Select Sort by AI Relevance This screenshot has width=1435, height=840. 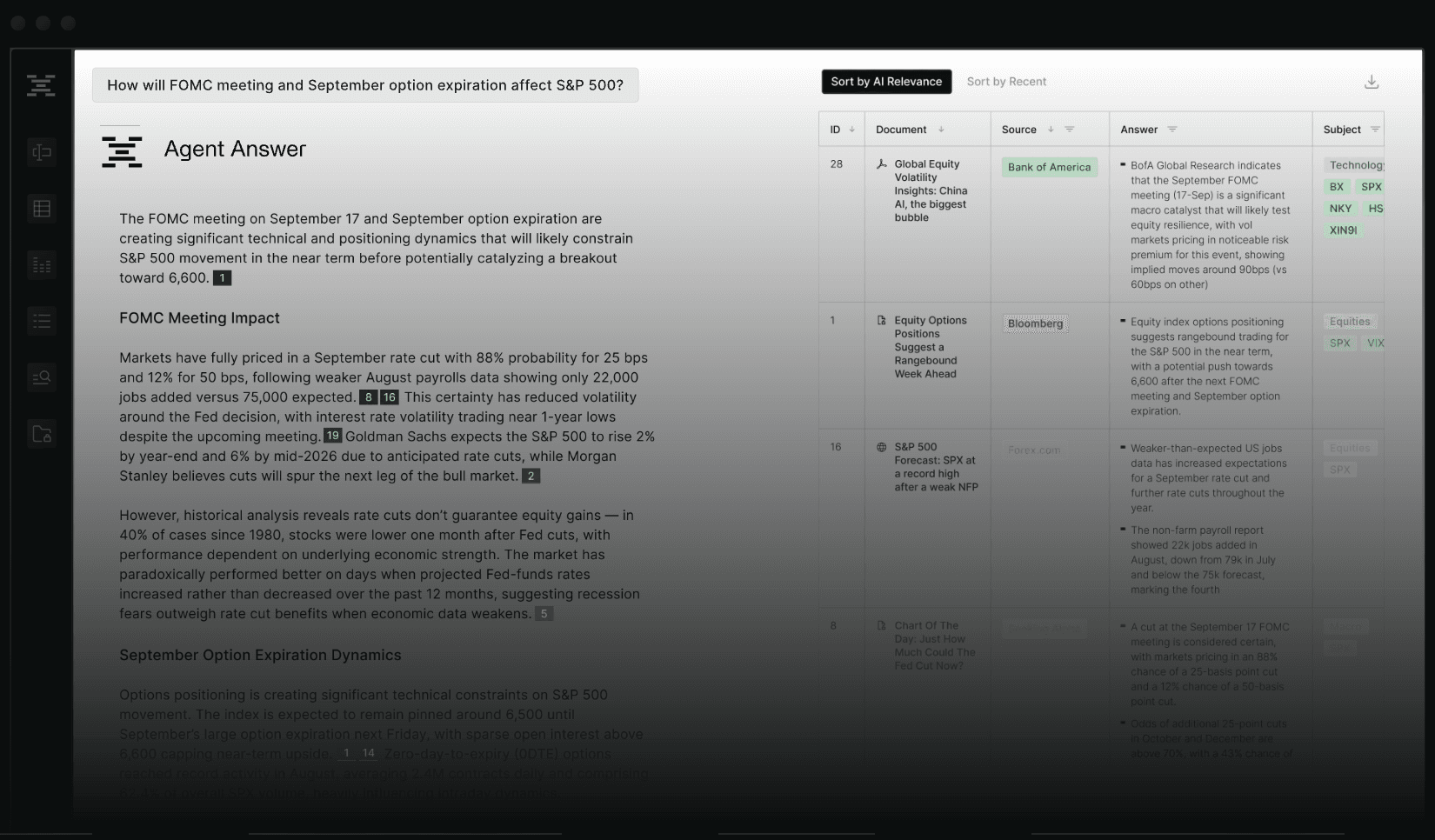[886, 82]
